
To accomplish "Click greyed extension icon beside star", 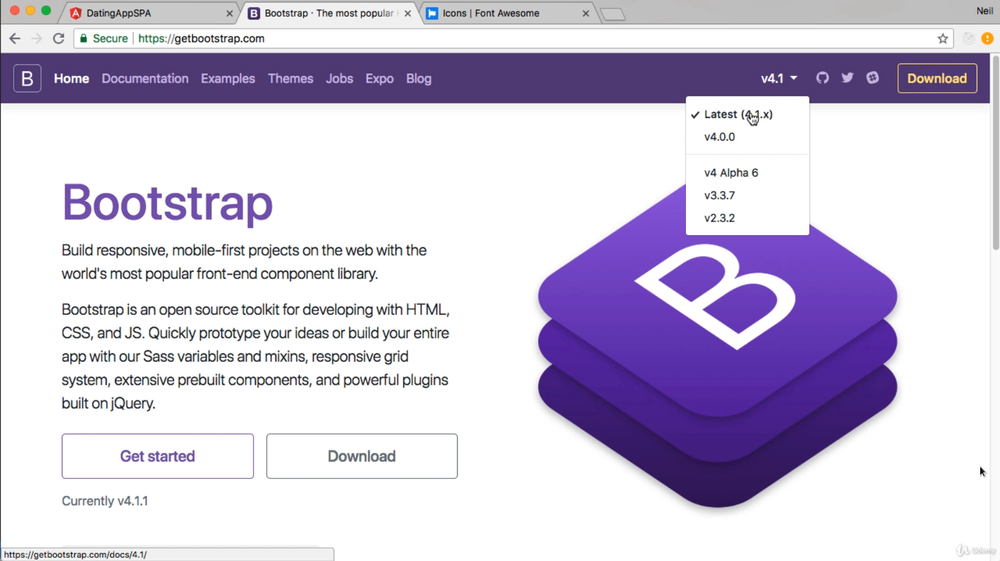I will (x=968, y=38).
